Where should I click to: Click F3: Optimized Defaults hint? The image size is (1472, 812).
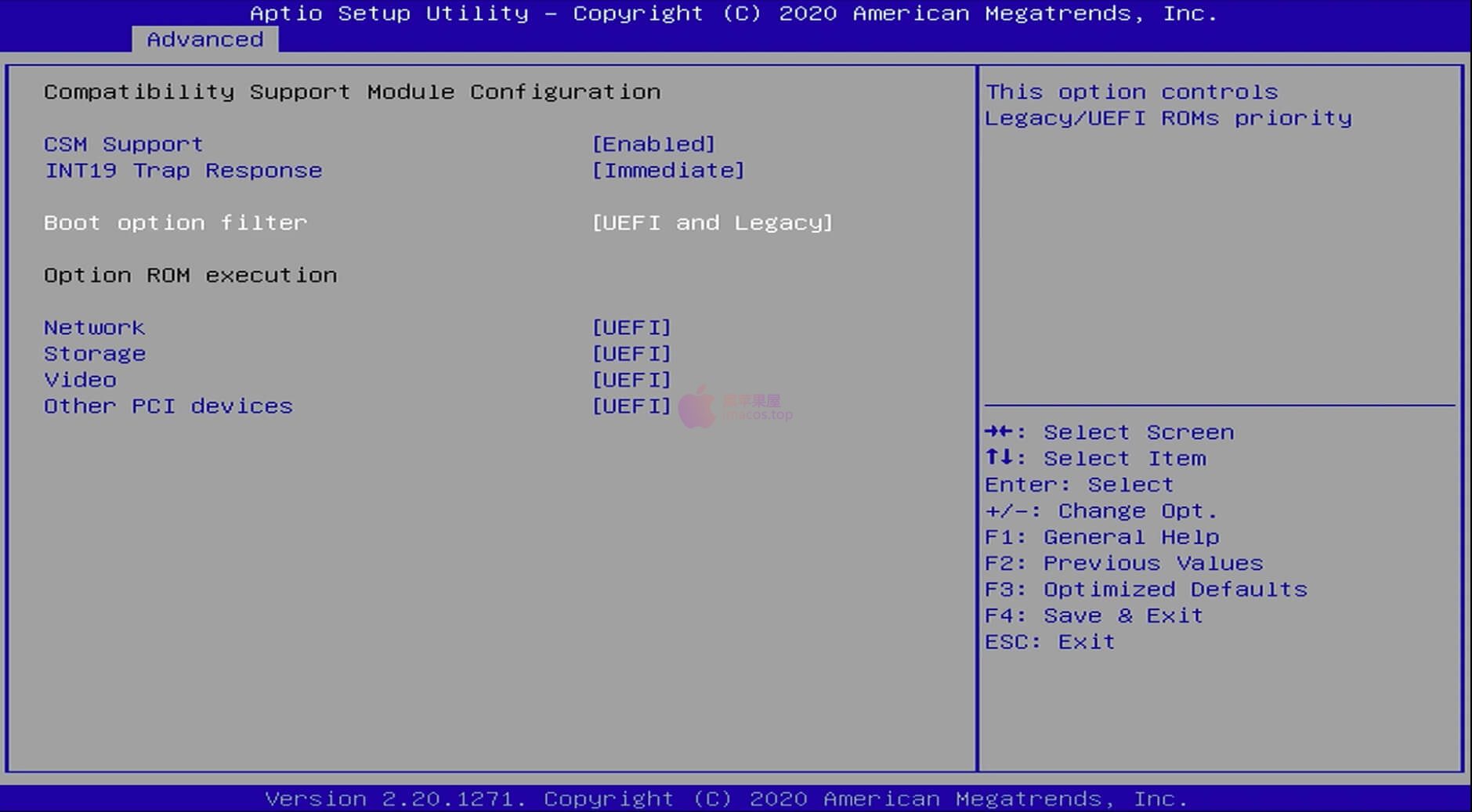click(x=1145, y=590)
